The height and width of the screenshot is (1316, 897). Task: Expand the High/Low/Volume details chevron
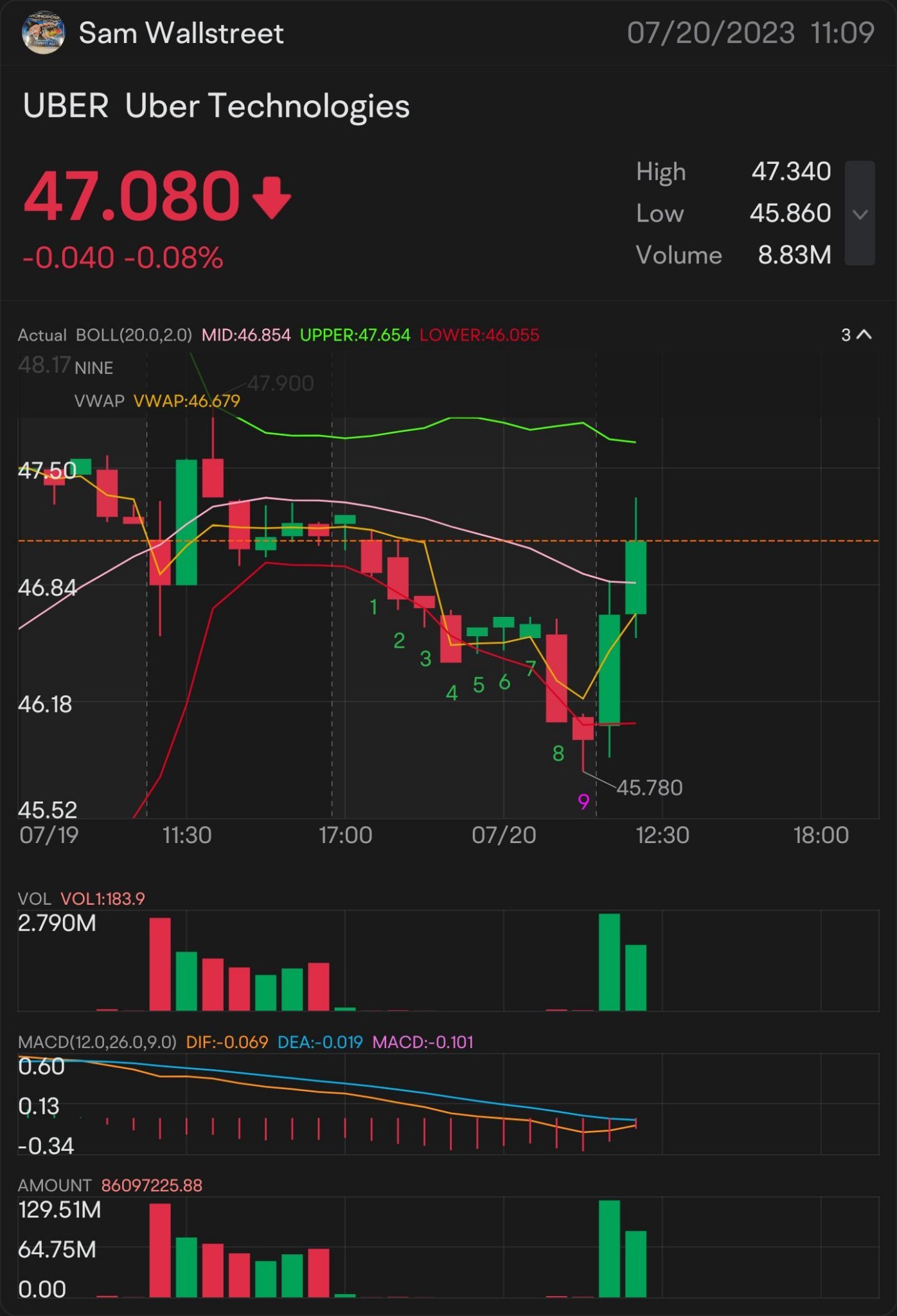coord(860,213)
